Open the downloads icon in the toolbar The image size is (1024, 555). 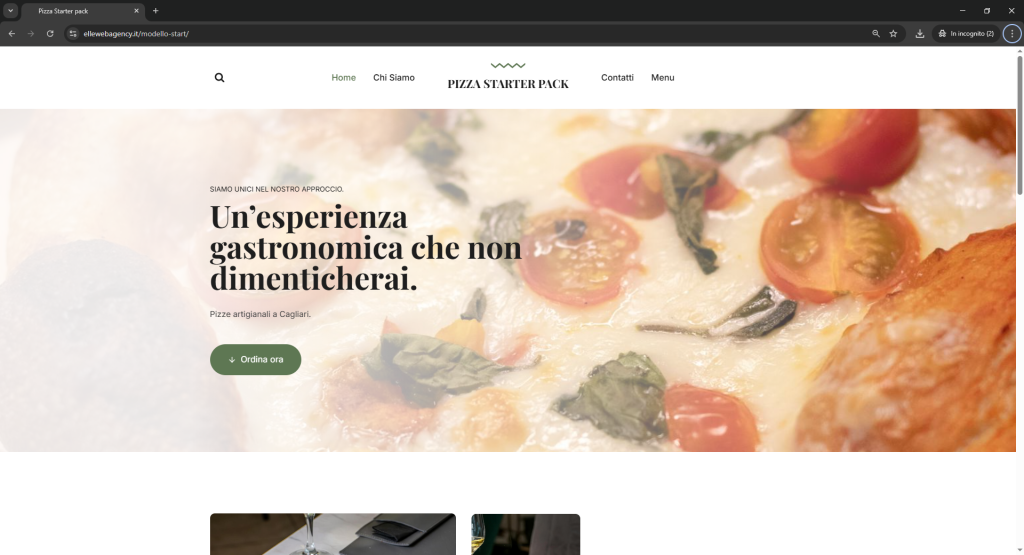[x=920, y=33]
